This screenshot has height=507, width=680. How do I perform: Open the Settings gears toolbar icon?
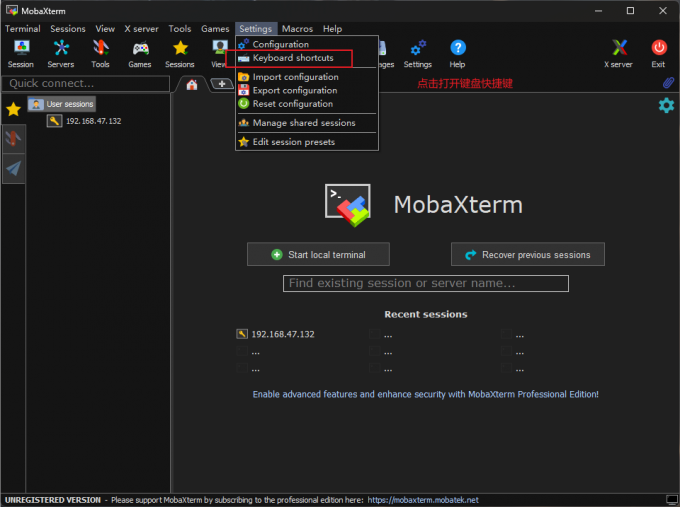pos(418,54)
